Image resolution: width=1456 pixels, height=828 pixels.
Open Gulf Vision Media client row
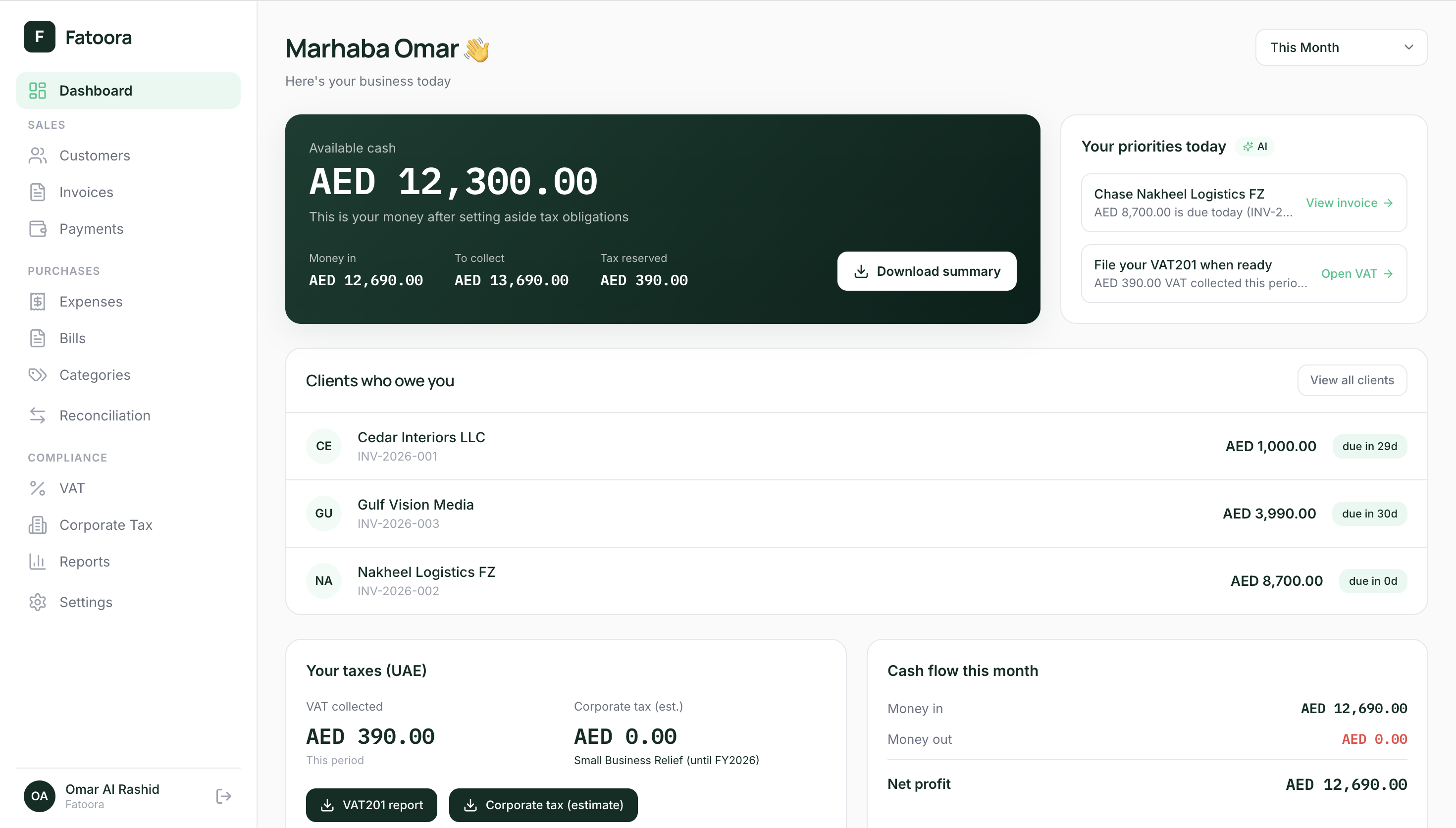click(x=856, y=514)
